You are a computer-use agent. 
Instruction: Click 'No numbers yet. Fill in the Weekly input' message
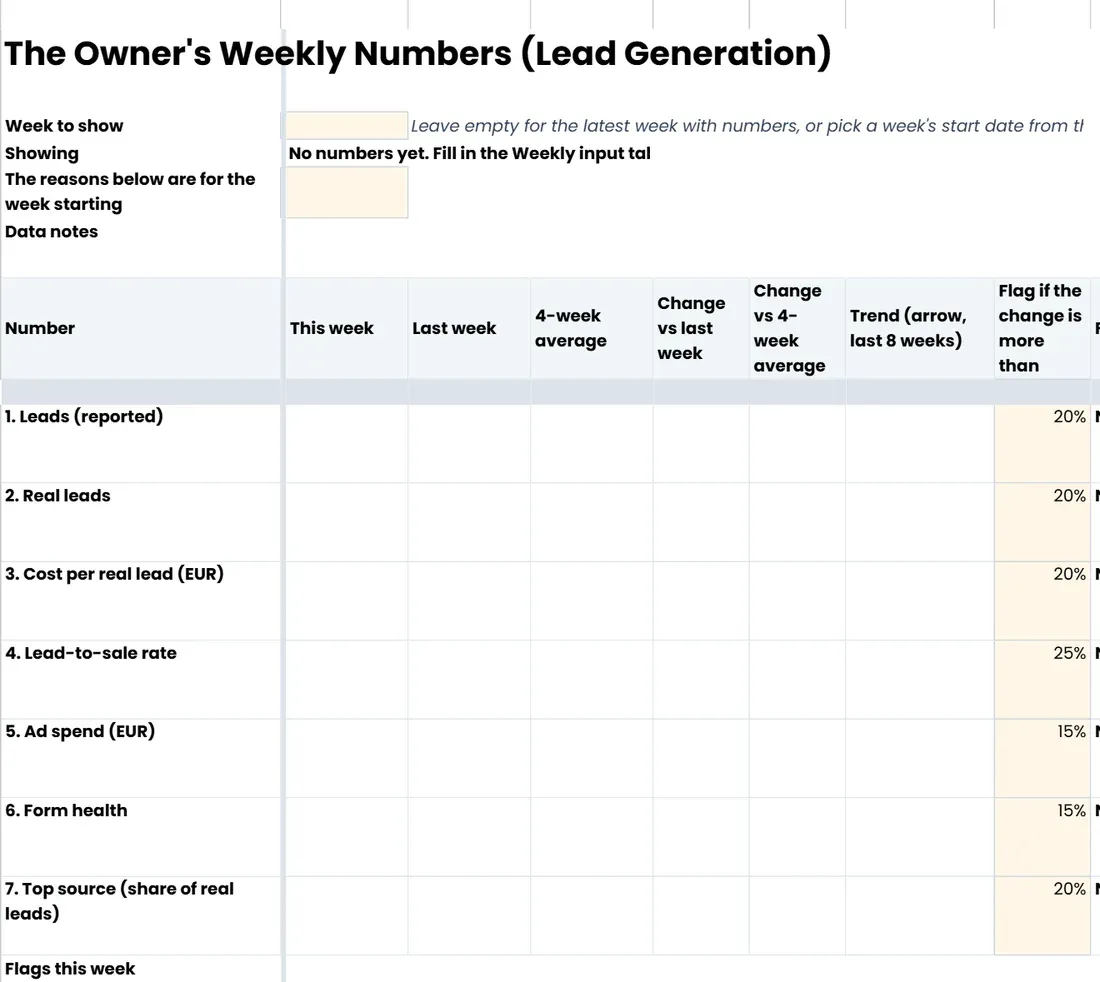[x=469, y=153]
